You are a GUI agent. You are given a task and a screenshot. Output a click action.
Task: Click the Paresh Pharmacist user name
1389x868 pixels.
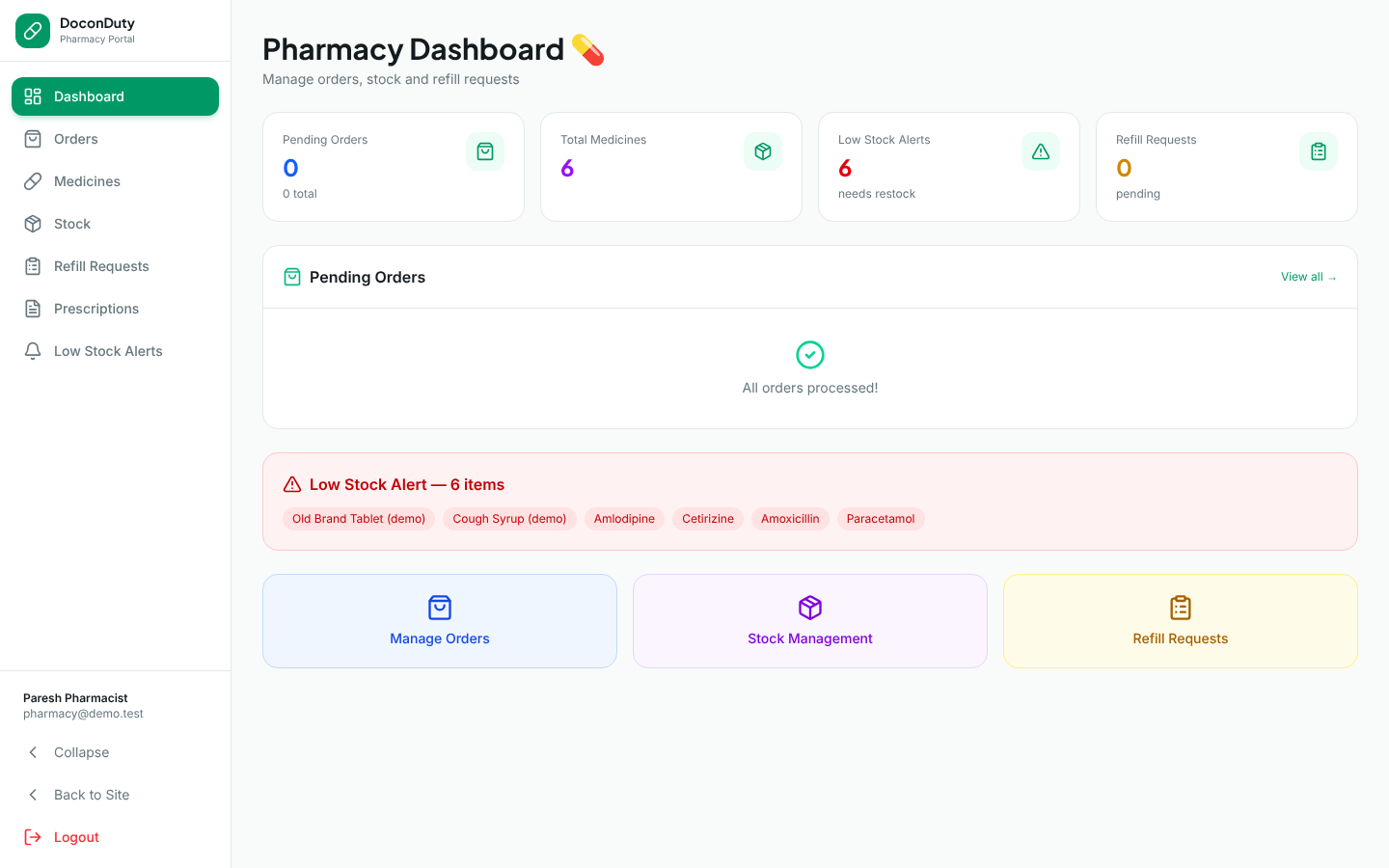click(75, 698)
